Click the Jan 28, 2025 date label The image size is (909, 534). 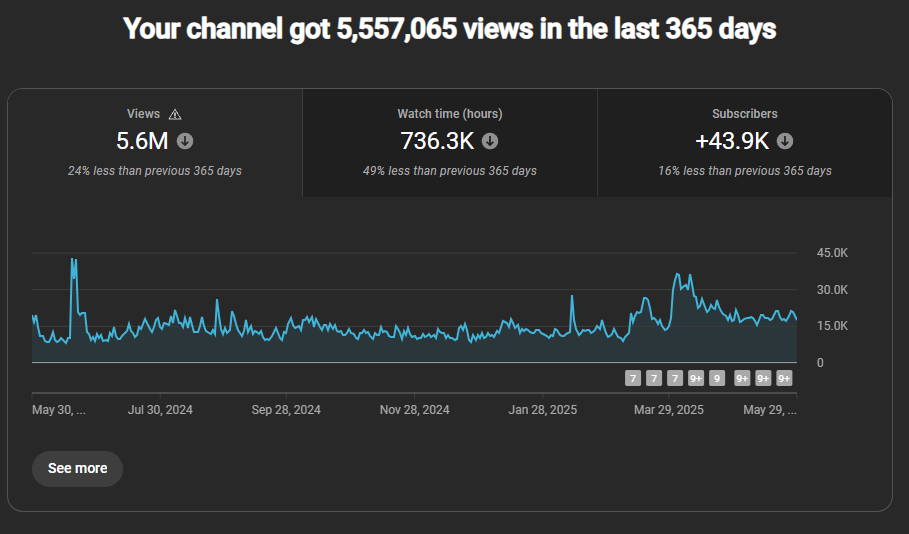click(x=543, y=410)
